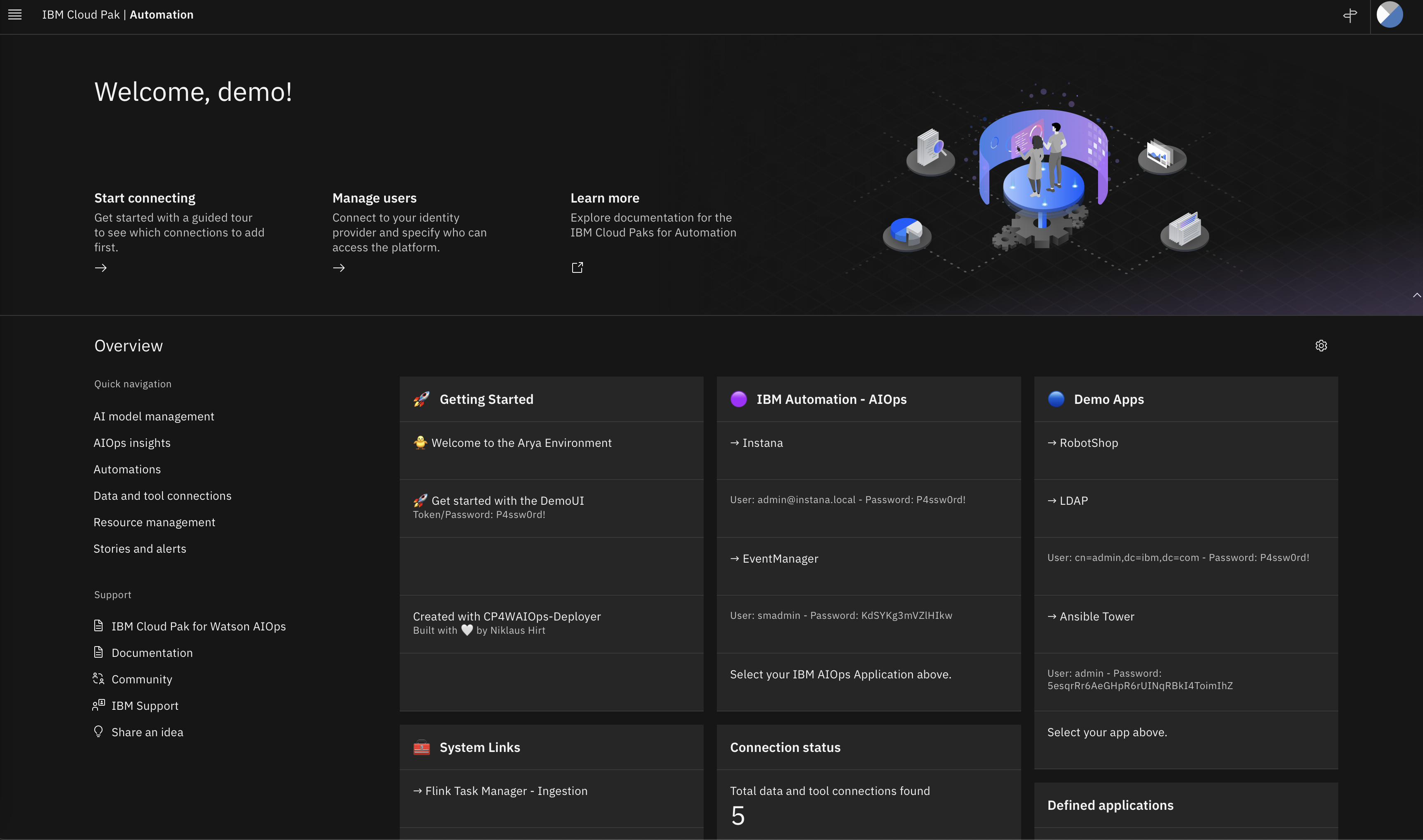Open Flink Task Manager - Ingestion link
This screenshot has height=840, width=1423.
pos(500,791)
